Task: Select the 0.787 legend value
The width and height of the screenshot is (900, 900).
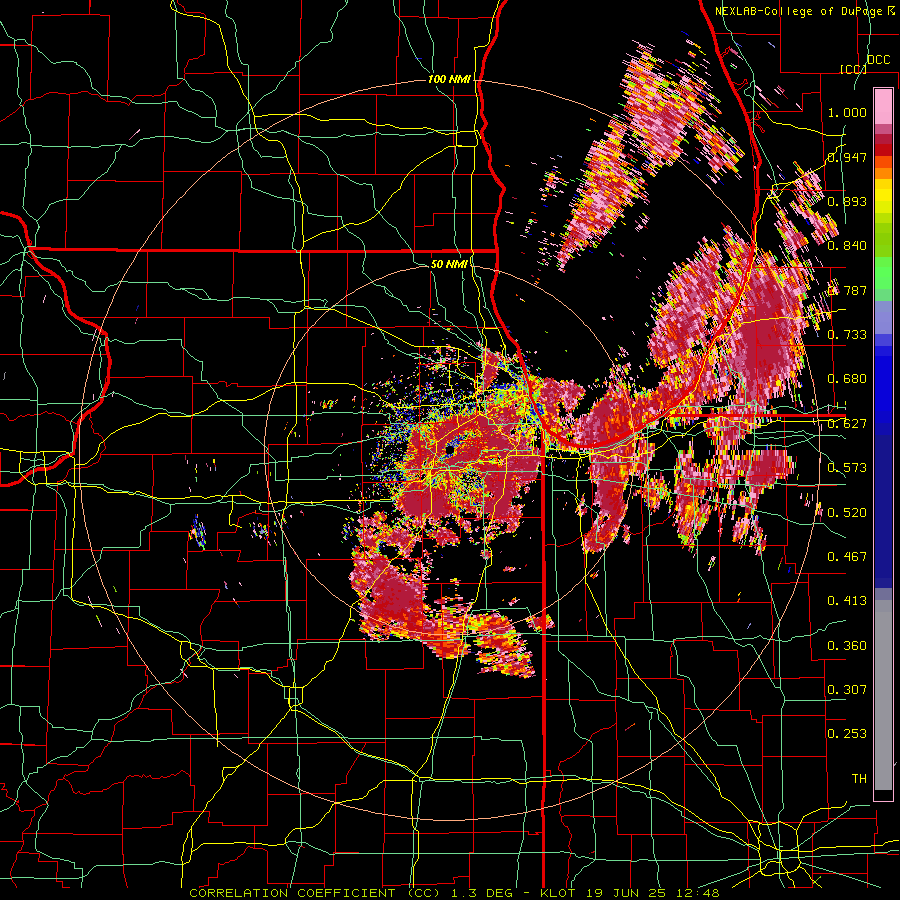Action: (x=847, y=290)
